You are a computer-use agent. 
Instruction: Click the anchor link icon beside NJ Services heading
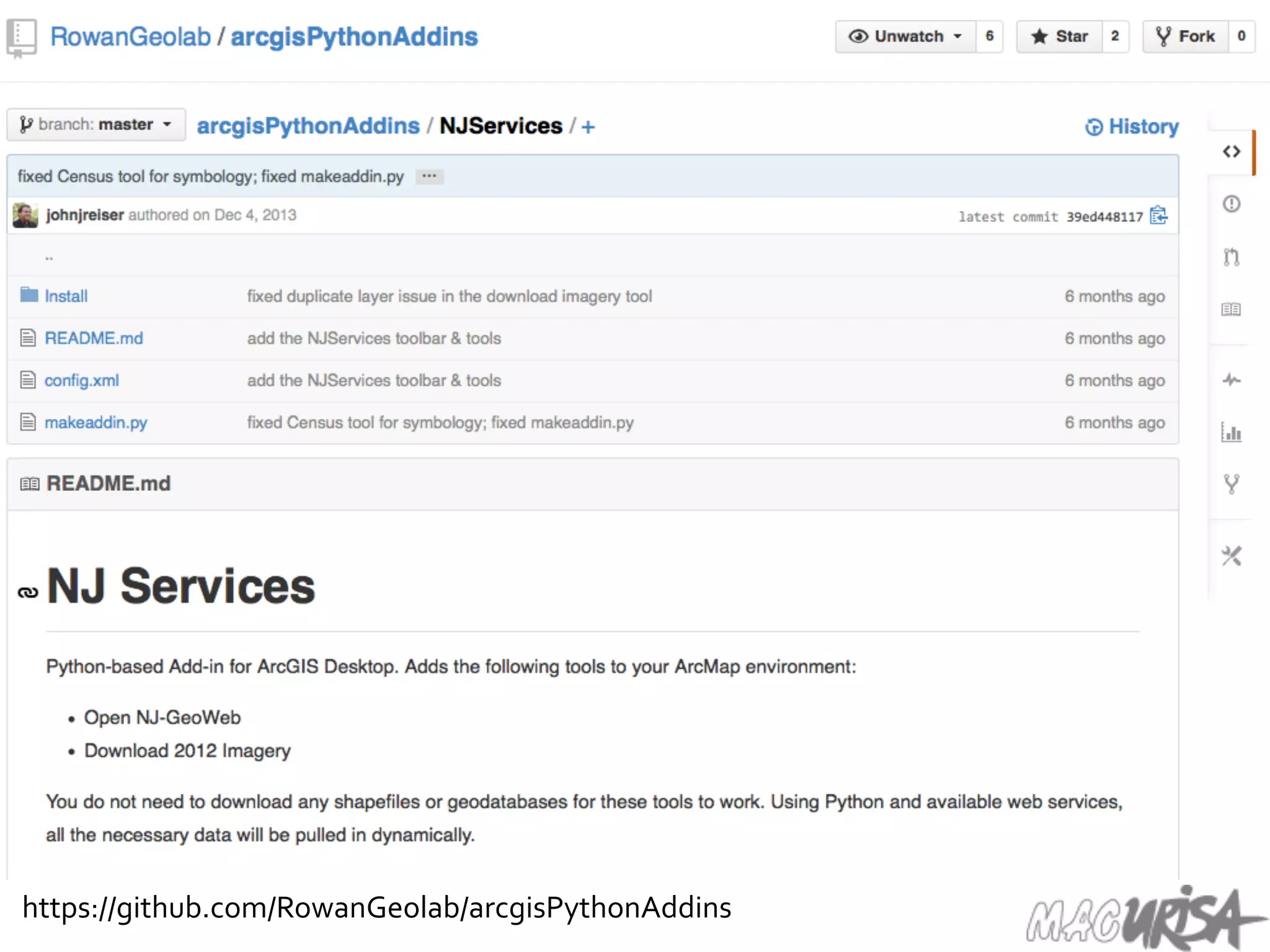tap(28, 593)
